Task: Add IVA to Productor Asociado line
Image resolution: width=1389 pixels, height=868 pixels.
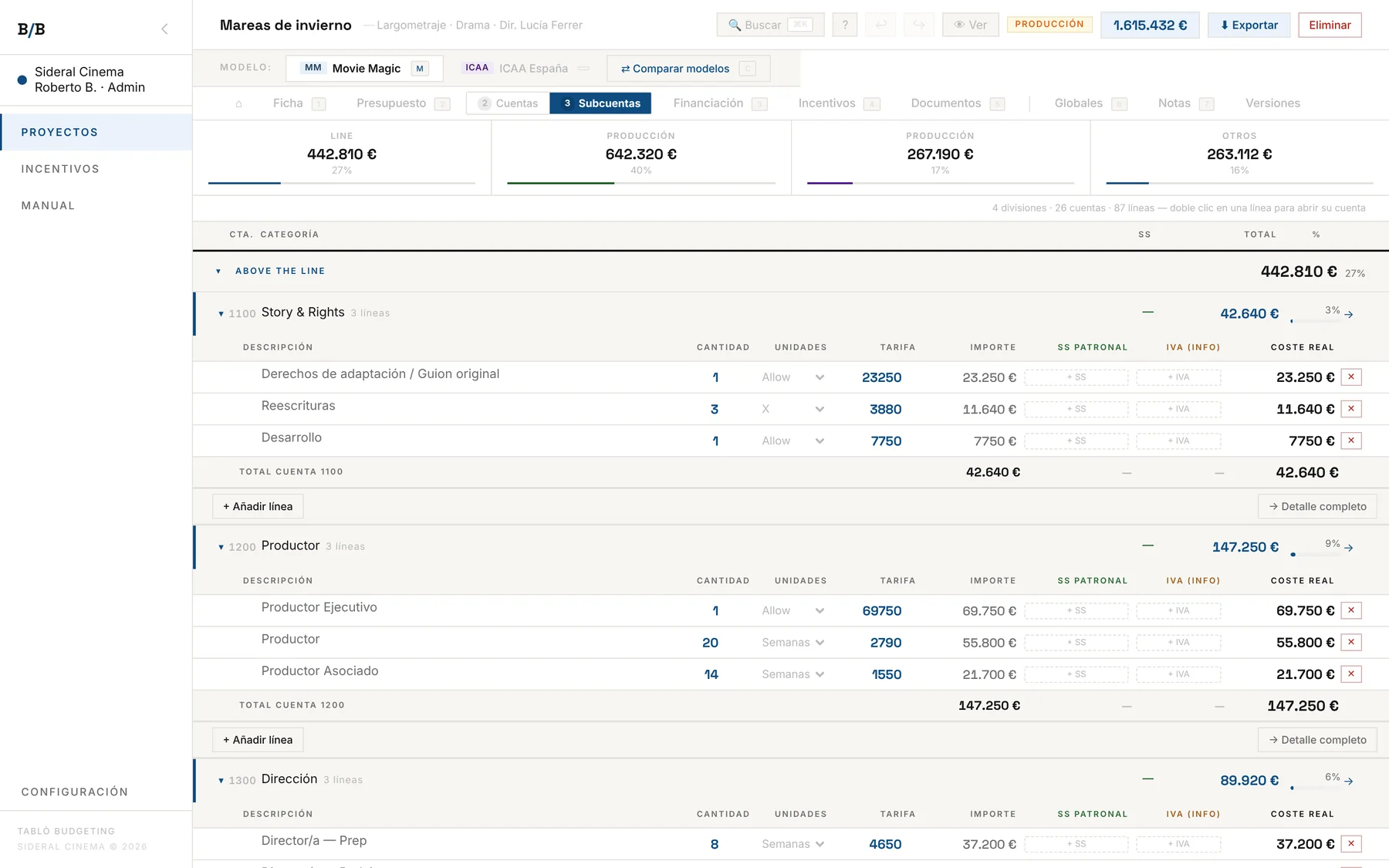Action: click(x=1178, y=674)
